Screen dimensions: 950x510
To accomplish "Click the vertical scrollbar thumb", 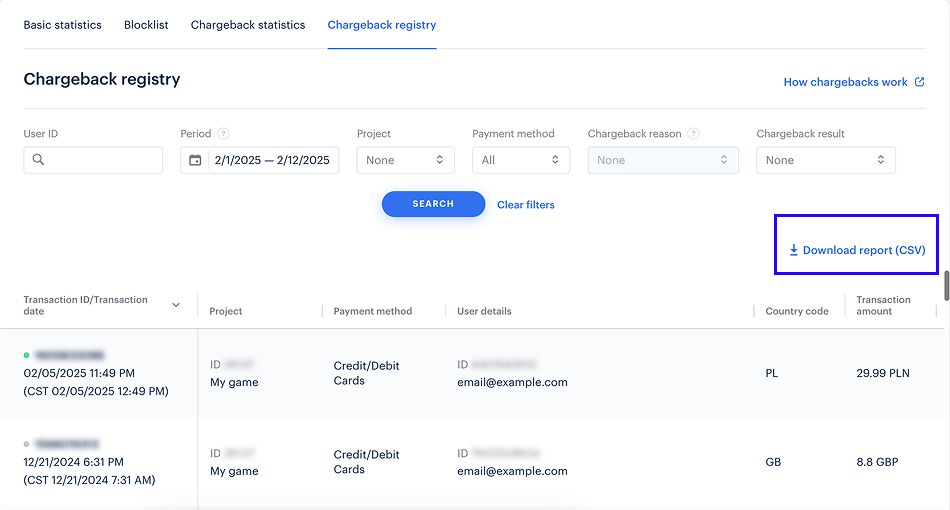I will click(946, 284).
